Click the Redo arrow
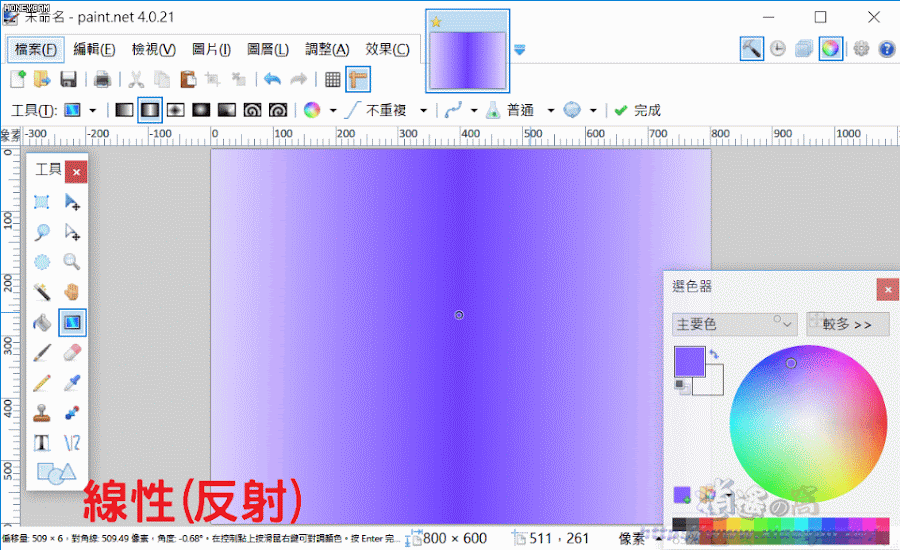The width and height of the screenshot is (900, 550). pos(298,79)
